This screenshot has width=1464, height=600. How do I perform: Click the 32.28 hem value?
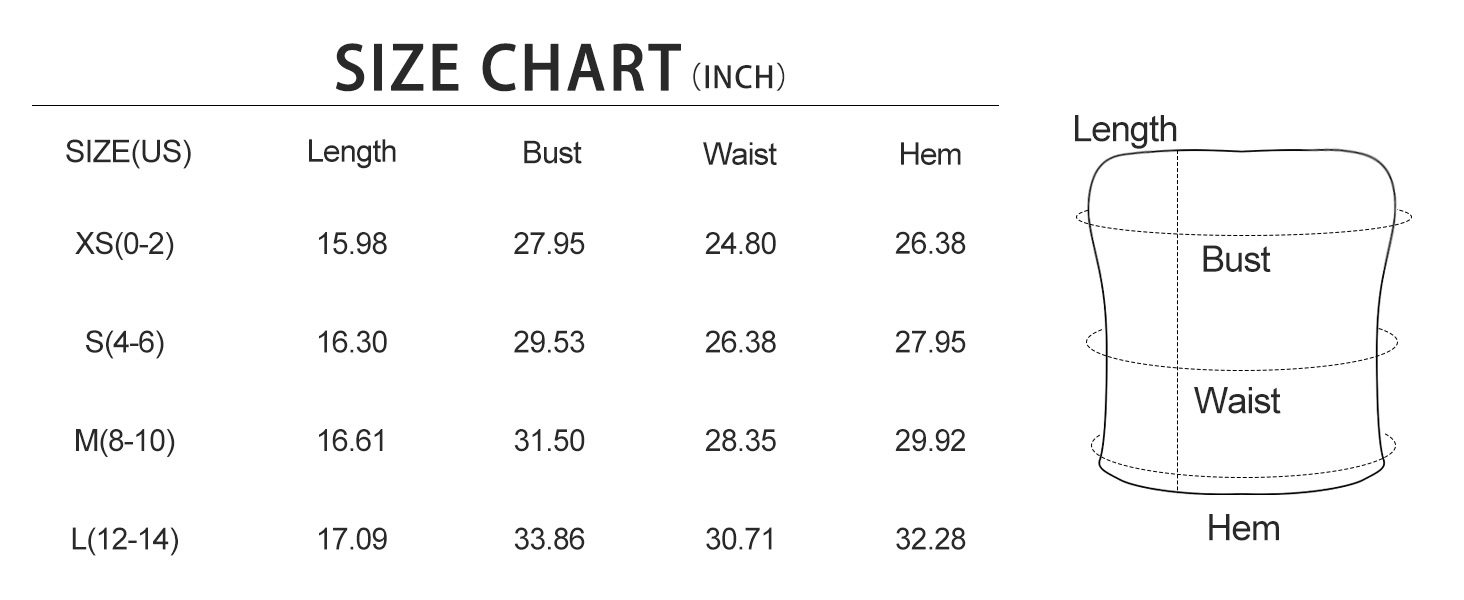pos(930,540)
